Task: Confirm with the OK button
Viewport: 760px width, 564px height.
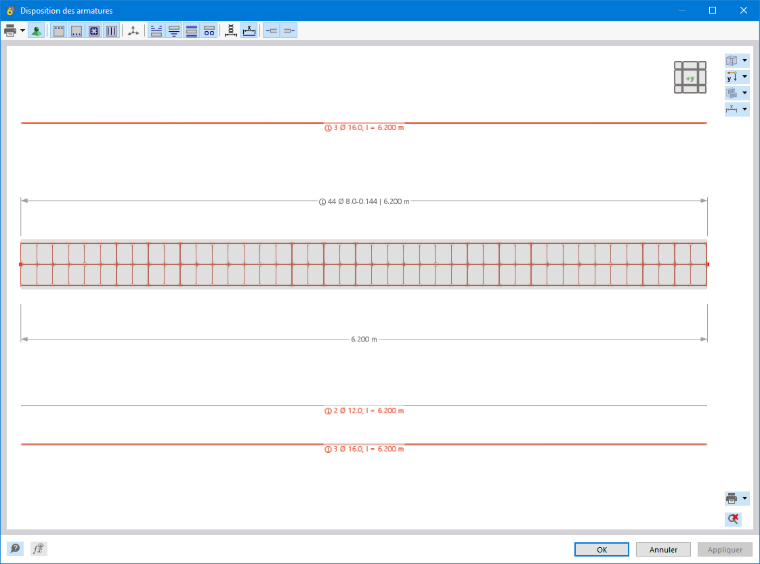Action: [602, 549]
